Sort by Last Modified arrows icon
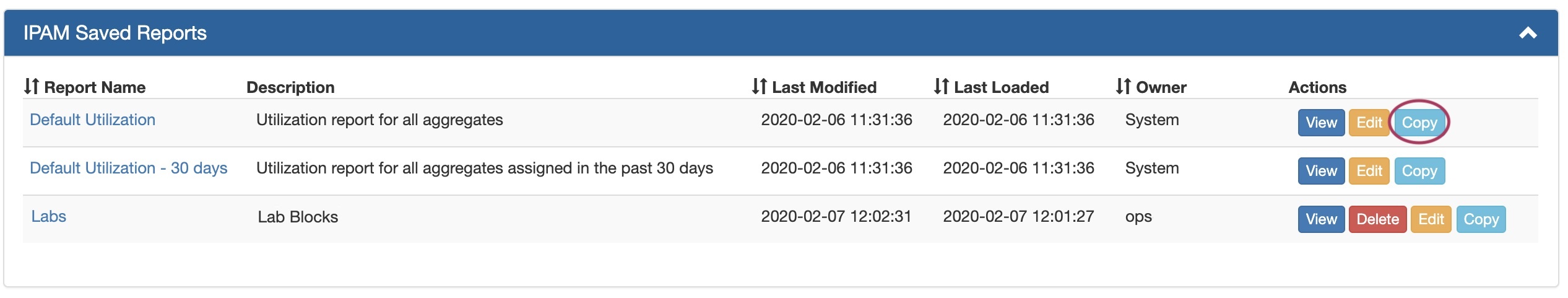Screen dimensions: 1568x298 (759, 87)
